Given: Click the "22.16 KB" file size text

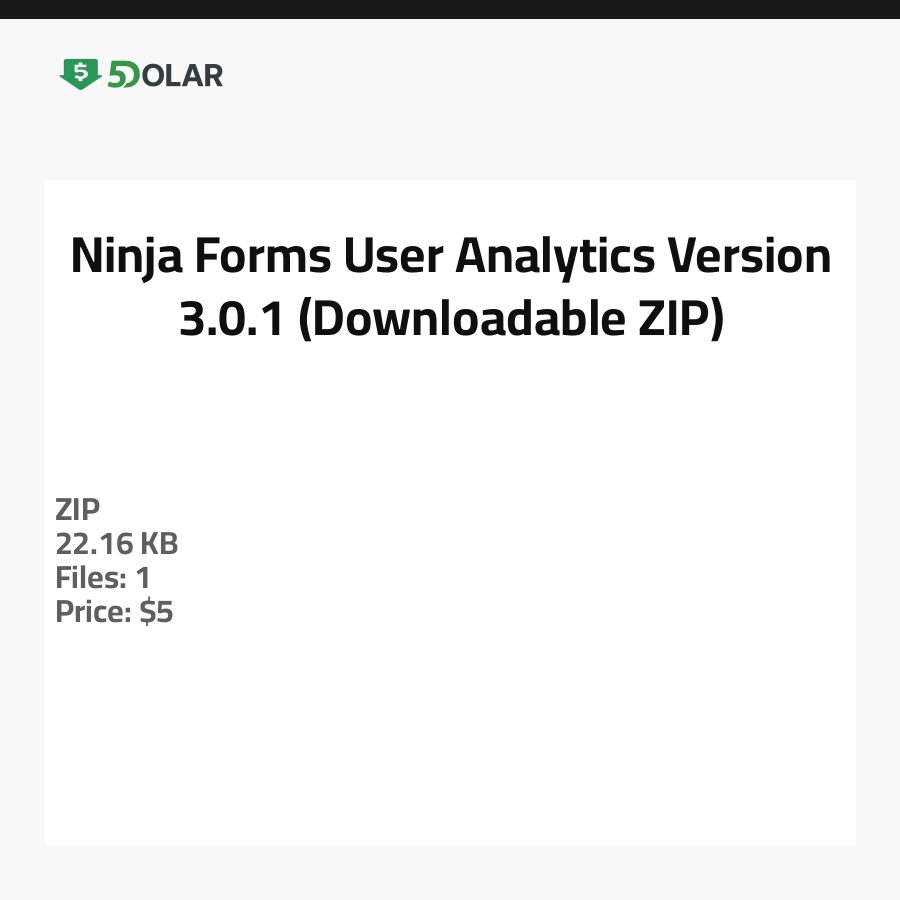Looking at the screenshot, I should click(117, 544).
